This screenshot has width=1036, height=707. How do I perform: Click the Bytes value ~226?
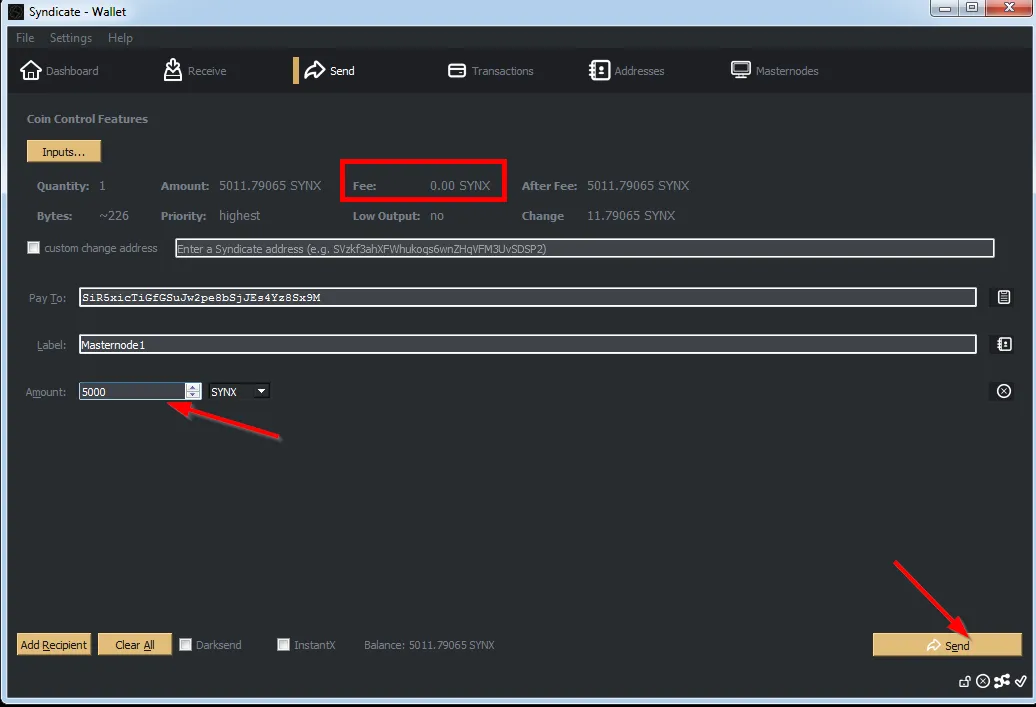coord(114,215)
